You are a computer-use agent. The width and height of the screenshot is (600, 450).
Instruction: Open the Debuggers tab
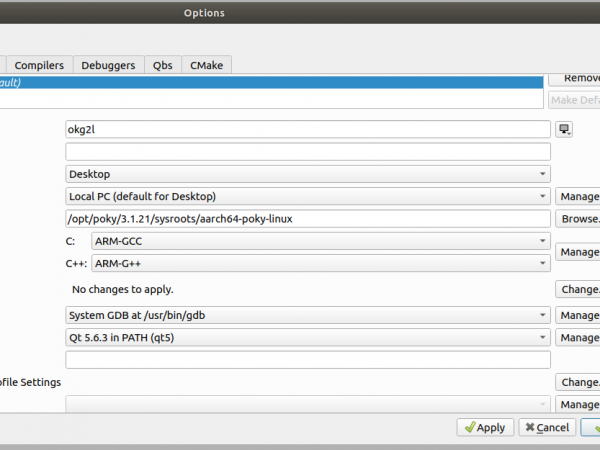coord(108,65)
